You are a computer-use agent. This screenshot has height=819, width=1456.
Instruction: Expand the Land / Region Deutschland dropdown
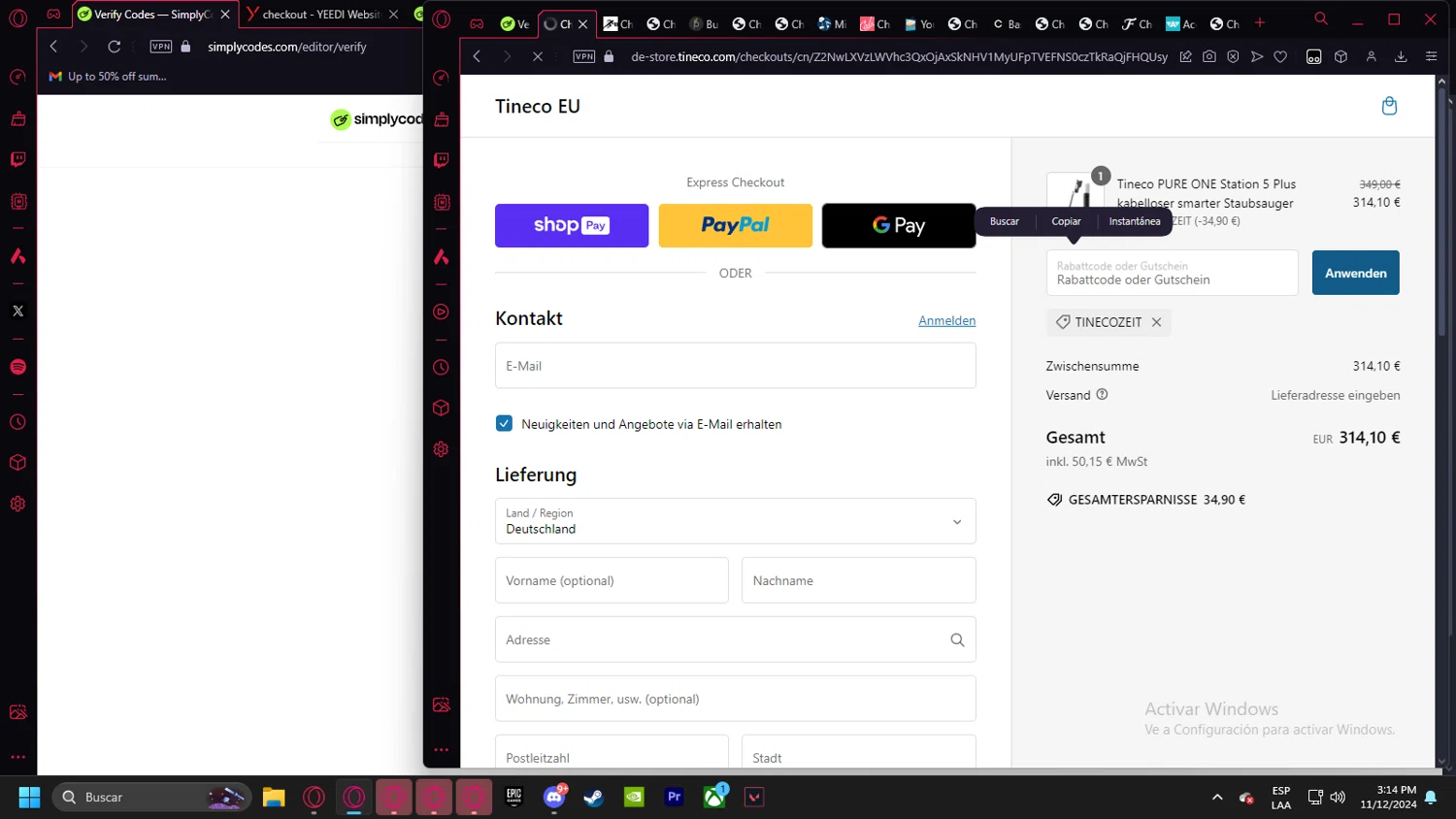click(x=735, y=521)
